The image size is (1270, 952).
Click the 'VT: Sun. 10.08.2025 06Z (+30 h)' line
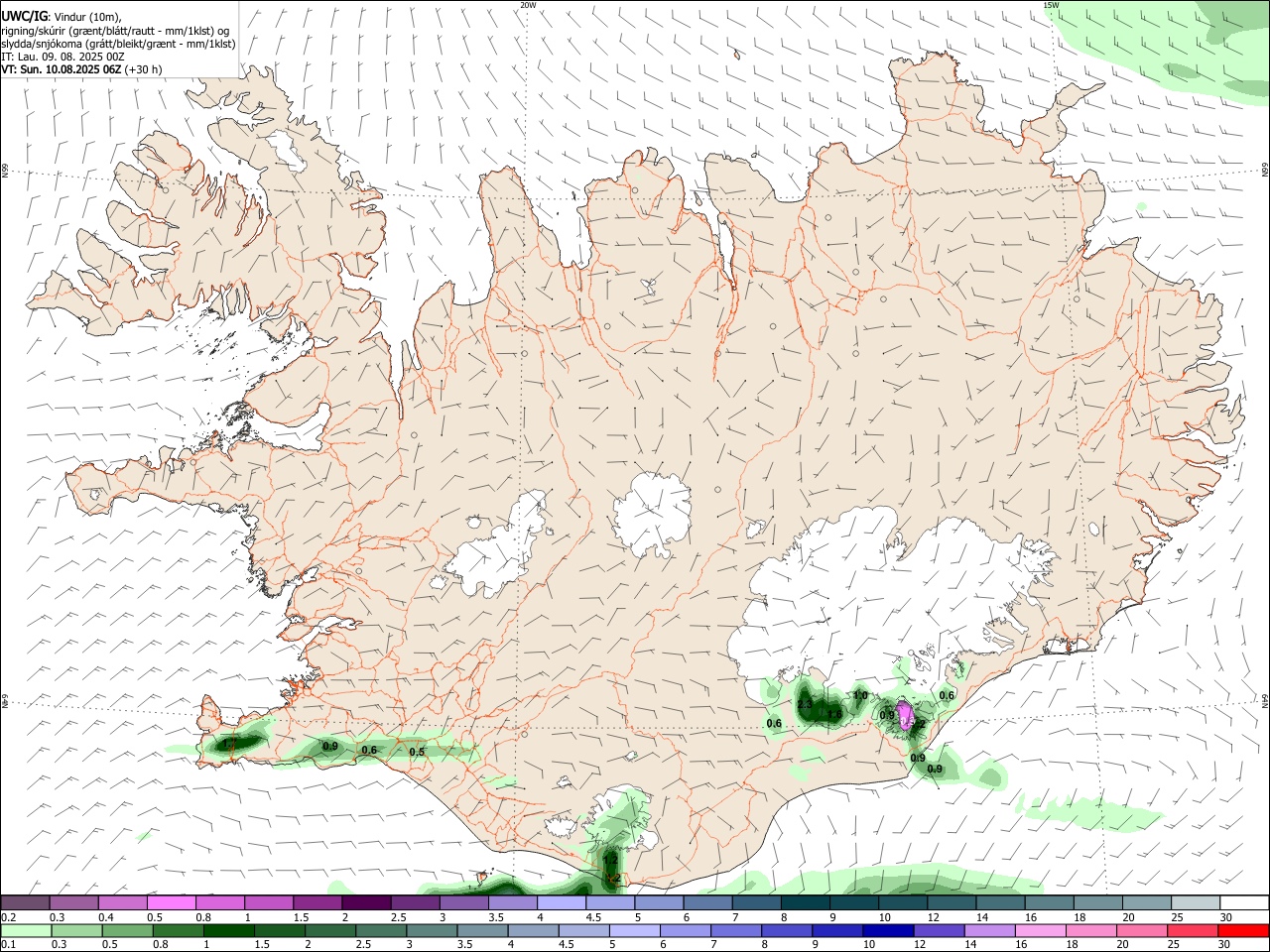coord(81,69)
